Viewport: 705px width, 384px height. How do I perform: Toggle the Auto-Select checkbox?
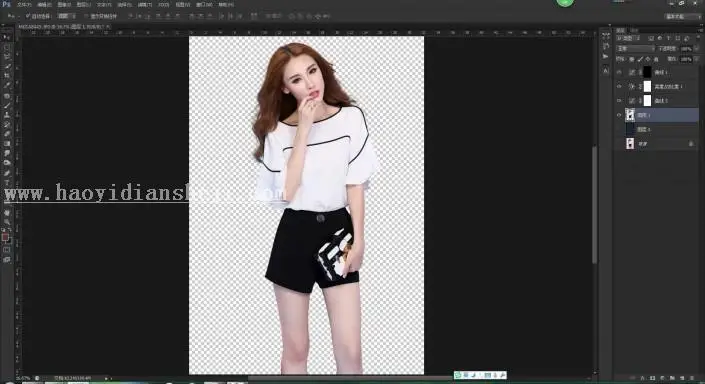27,16
